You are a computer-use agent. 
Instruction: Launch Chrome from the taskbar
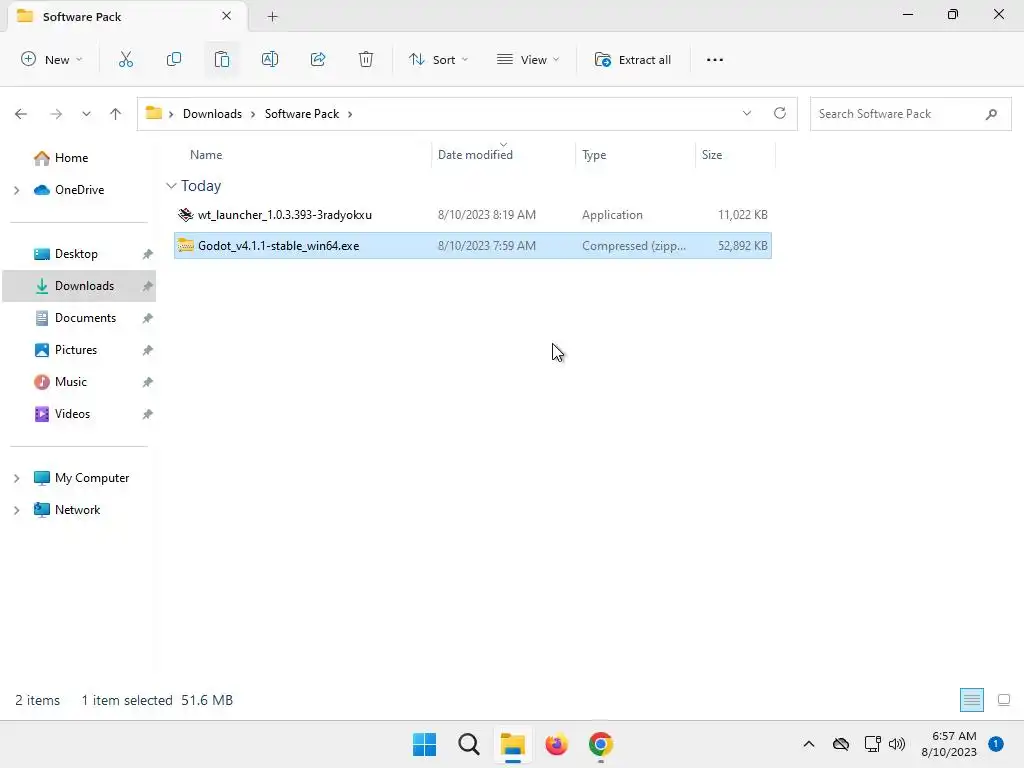601,744
